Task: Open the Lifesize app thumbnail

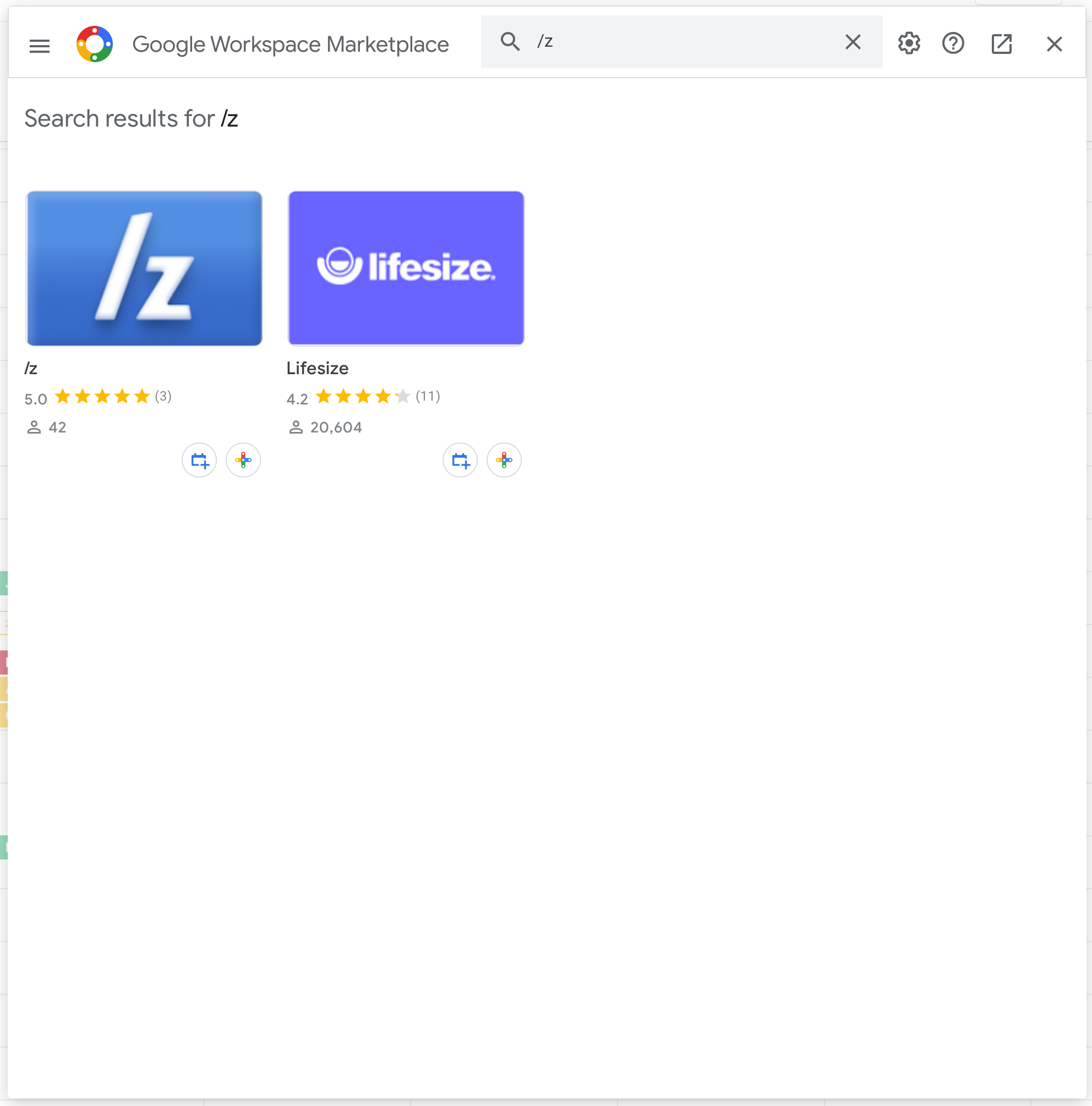Action: 406,269
